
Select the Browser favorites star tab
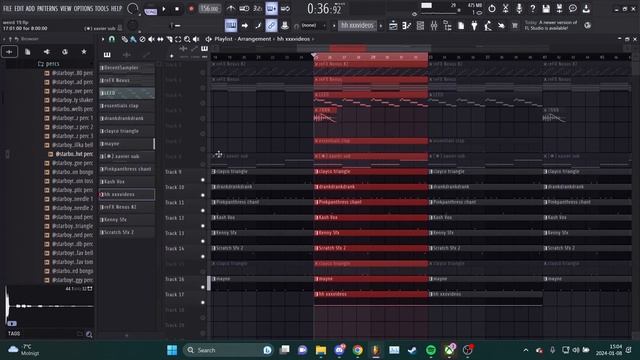click(x=84, y=52)
